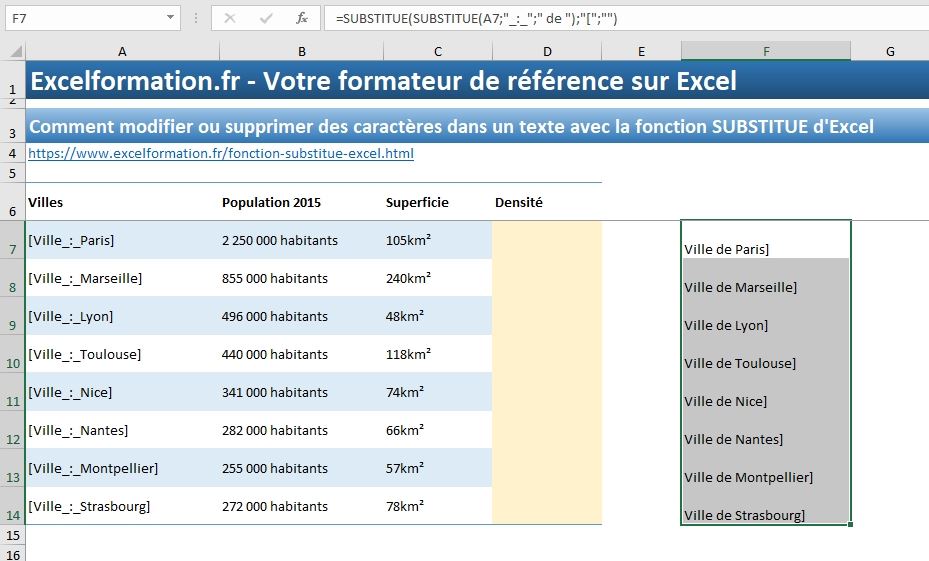Click the fill handle below Ville de Strasbourg]

click(x=851, y=523)
